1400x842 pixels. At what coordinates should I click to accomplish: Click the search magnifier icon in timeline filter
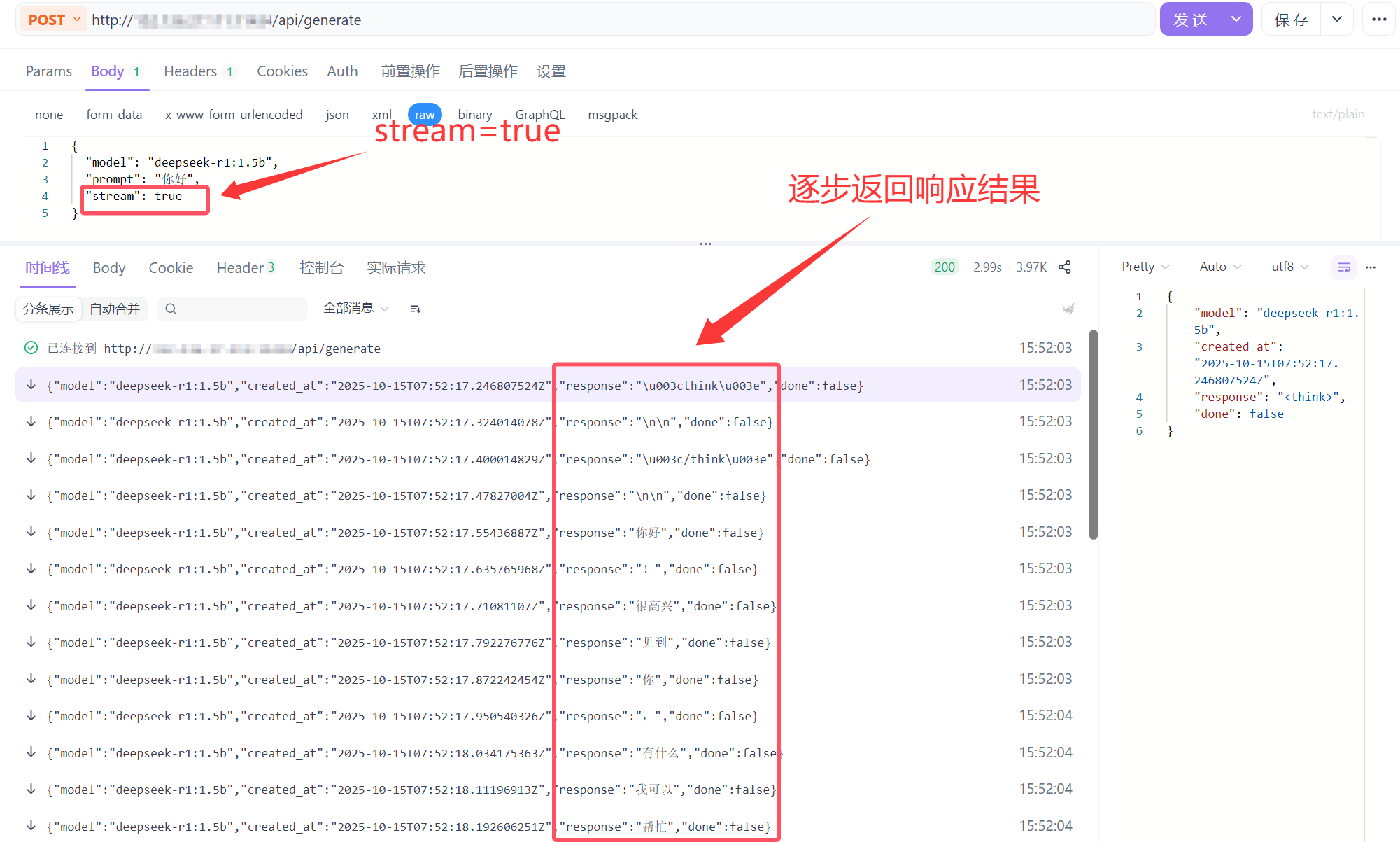171,309
